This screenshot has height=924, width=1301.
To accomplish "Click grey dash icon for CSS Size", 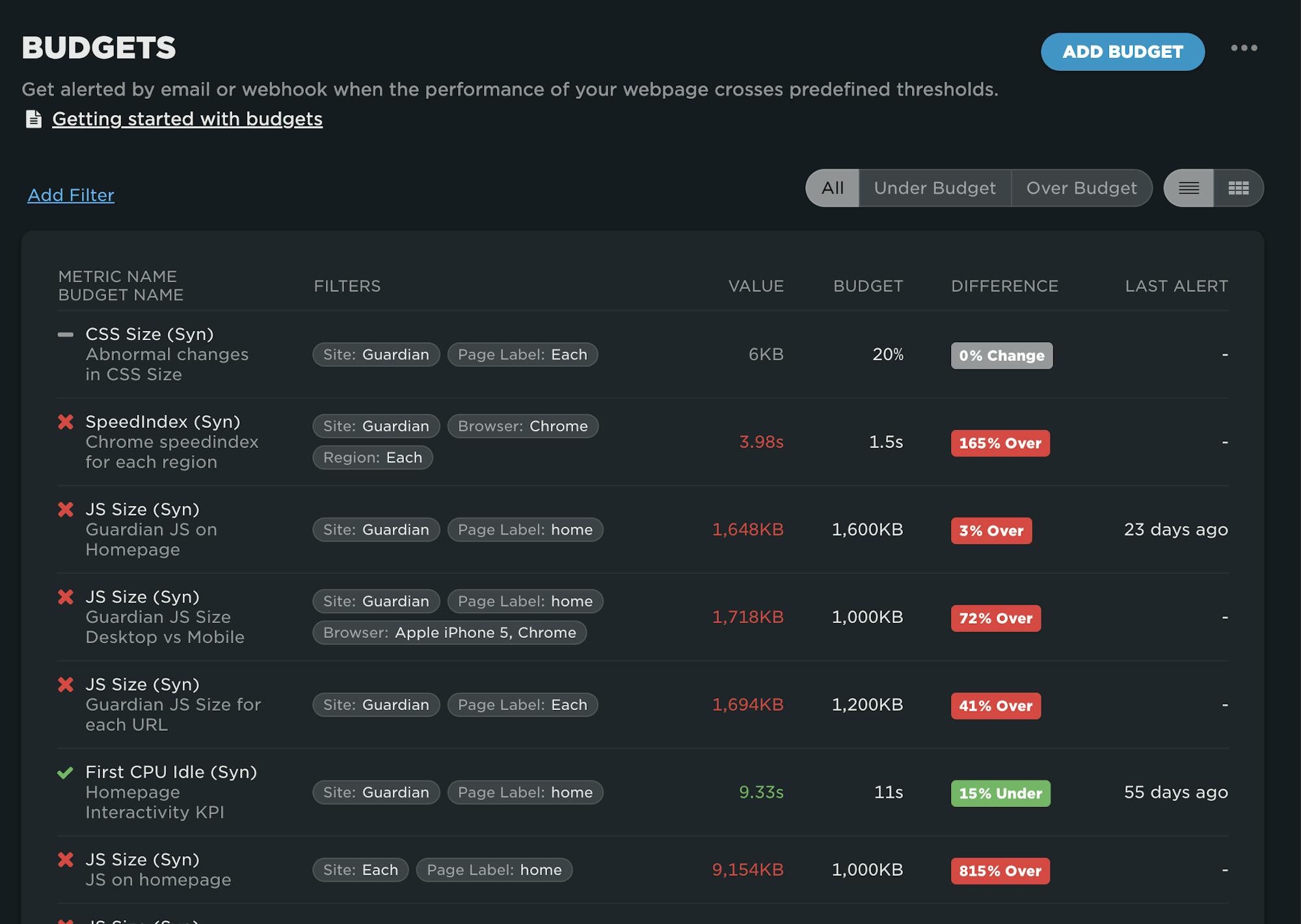I will (x=66, y=335).
